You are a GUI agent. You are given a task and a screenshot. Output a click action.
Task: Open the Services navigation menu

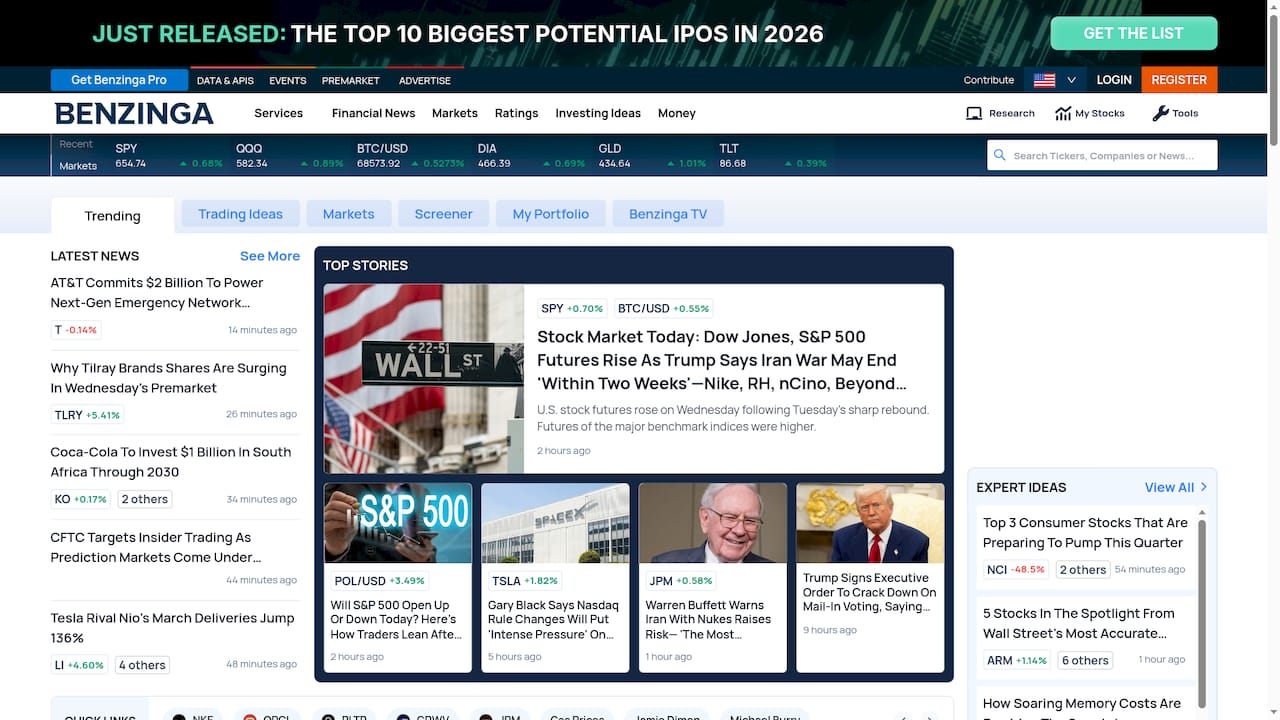(x=278, y=113)
